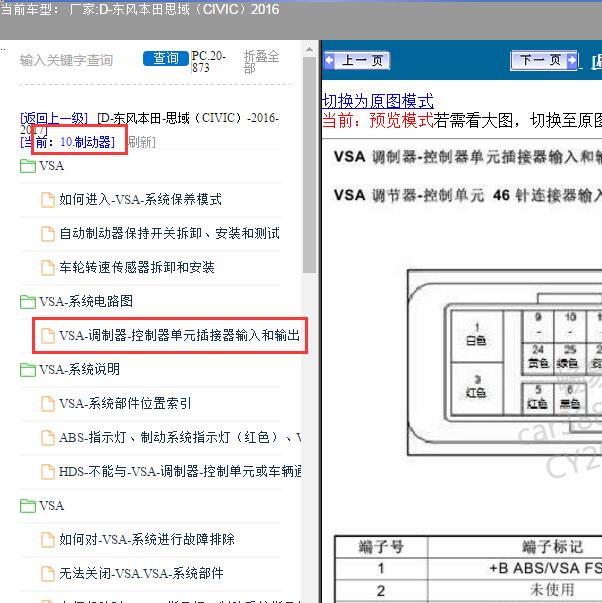The width and height of the screenshot is (602, 603).
Task: Click the first VSA folder icon
Action: (x=28, y=166)
